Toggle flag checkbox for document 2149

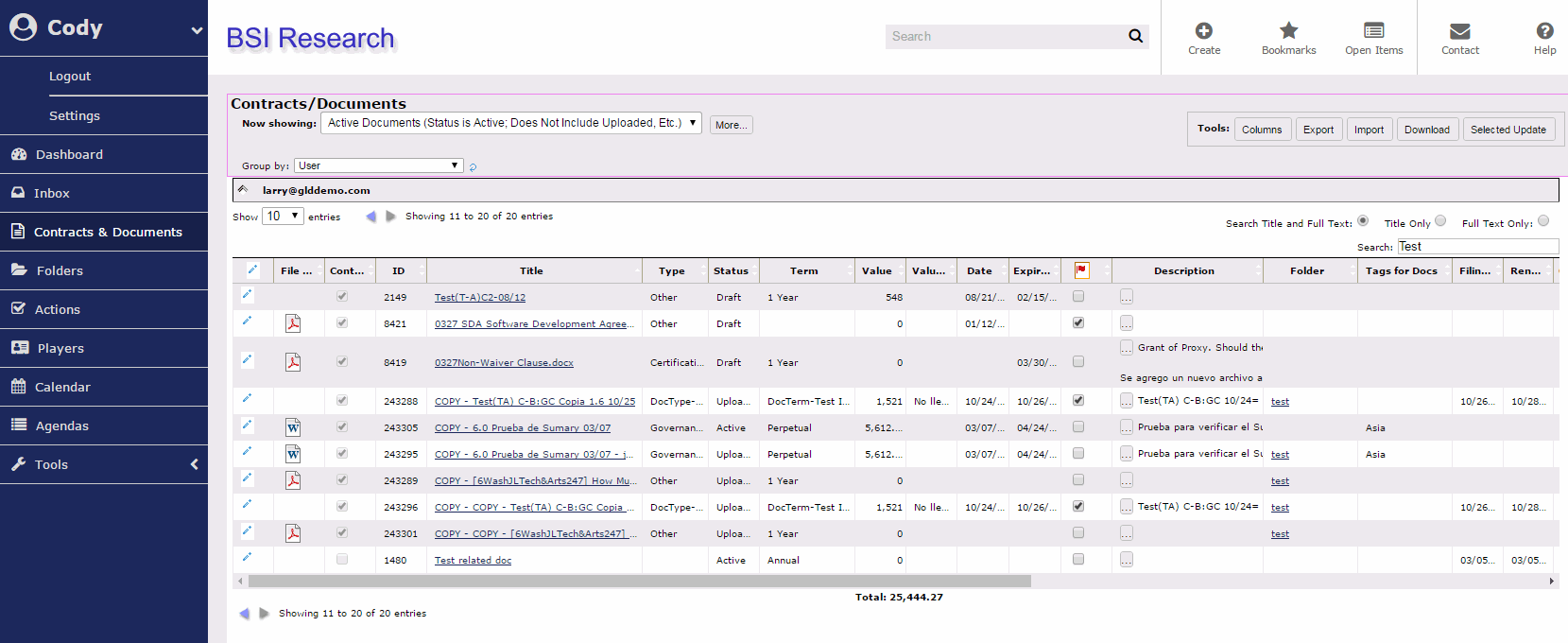pyautogui.click(x=1078, y=297)
